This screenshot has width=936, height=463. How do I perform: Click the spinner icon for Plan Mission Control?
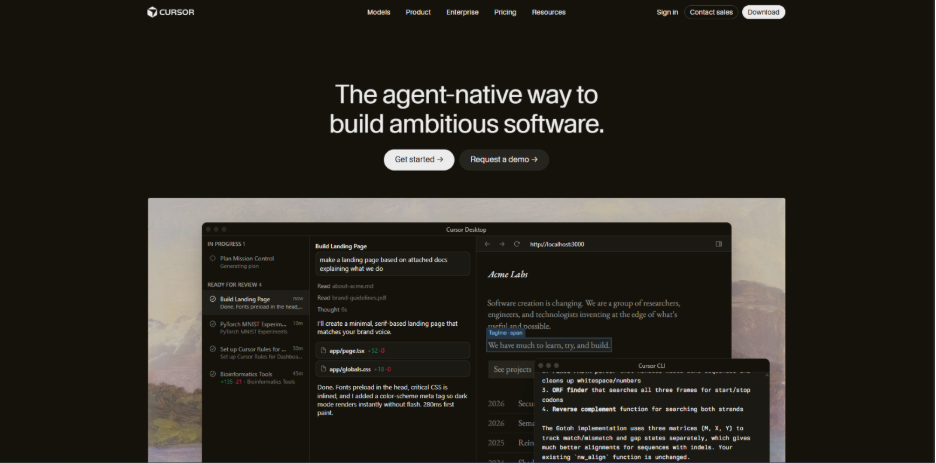tap(213, 258)
